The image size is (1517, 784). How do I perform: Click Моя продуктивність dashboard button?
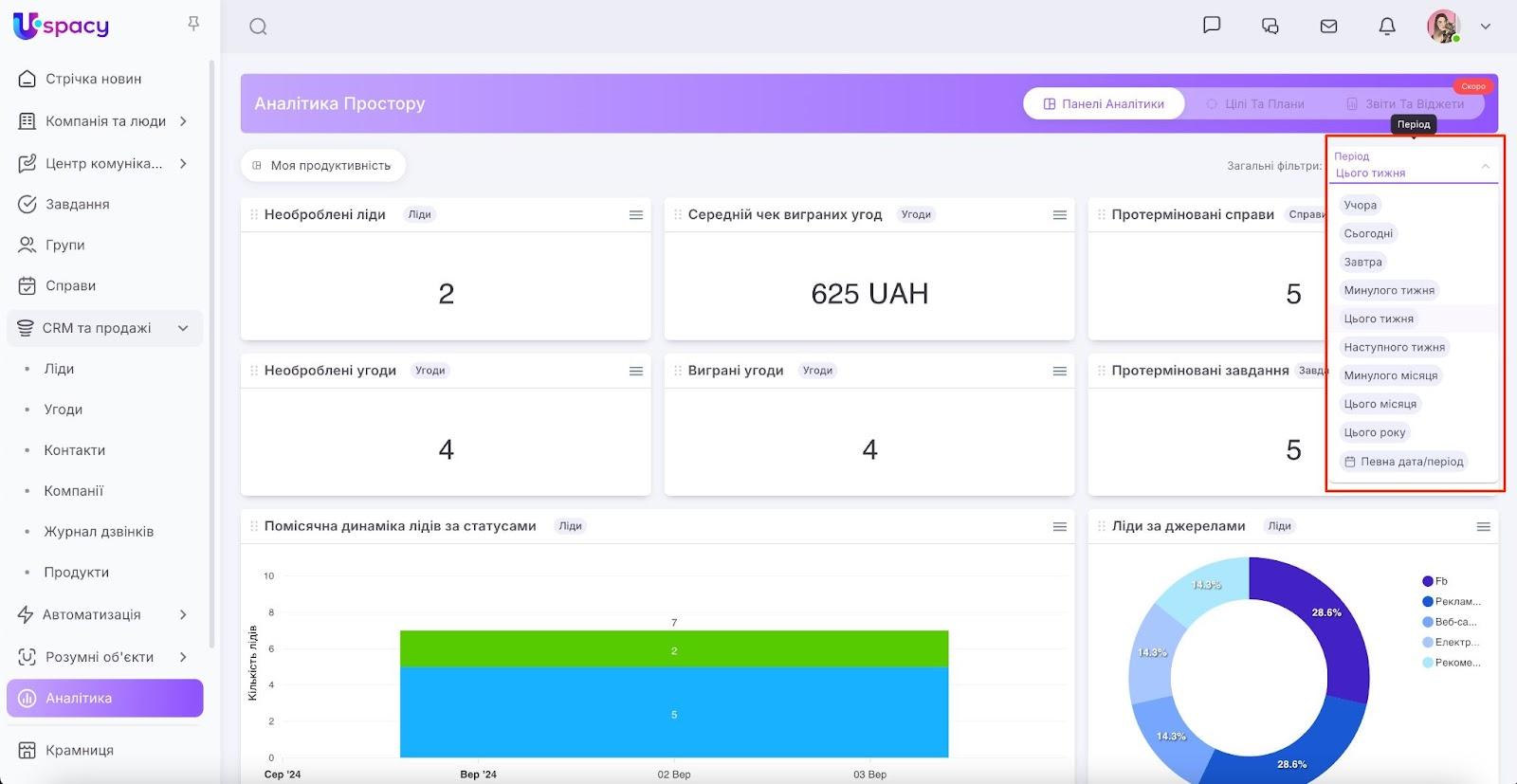click(322, 165)
